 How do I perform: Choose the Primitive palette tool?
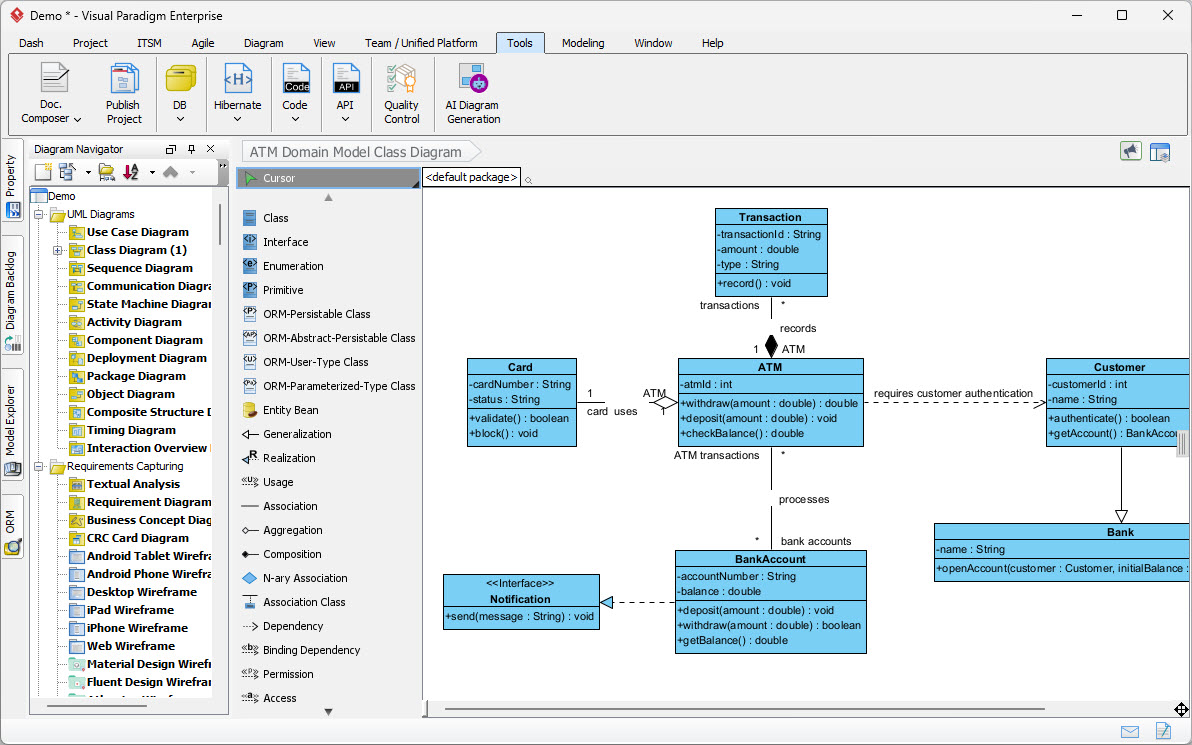pyautogui.click(x=329, y=290)
